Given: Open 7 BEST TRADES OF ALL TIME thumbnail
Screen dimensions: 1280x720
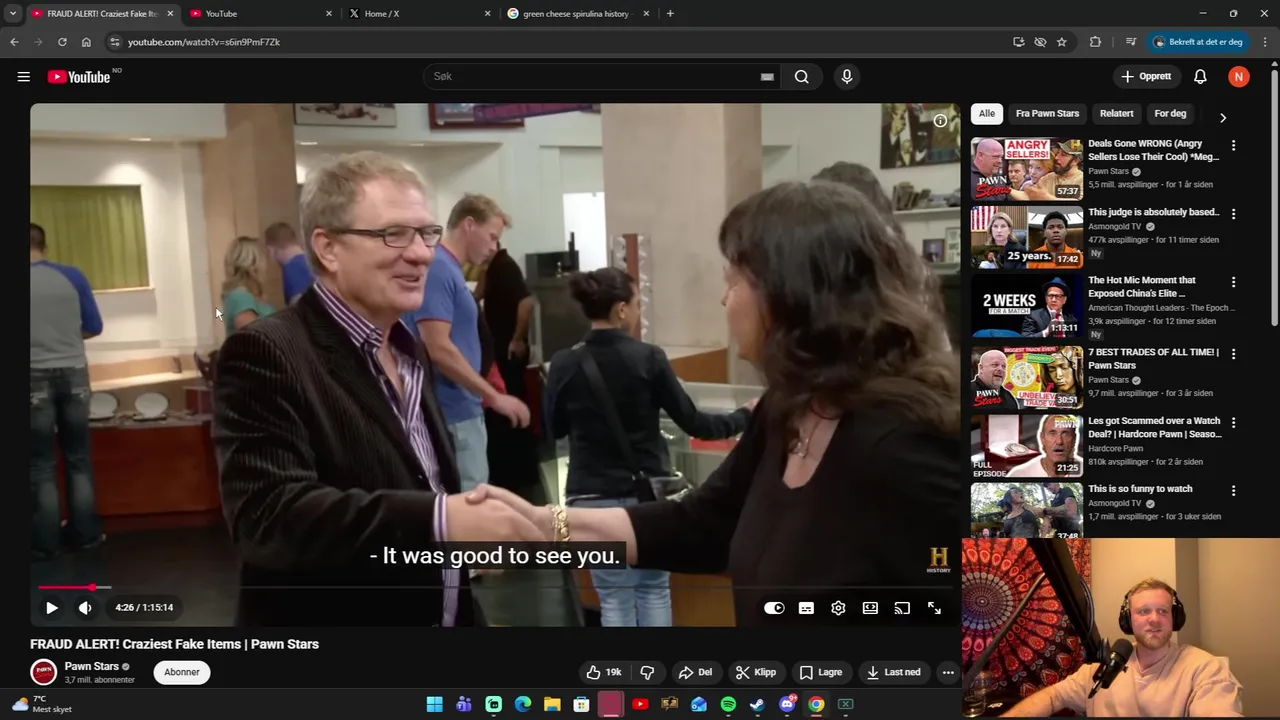Looking at the screenshot, I should coord(1027,377).
